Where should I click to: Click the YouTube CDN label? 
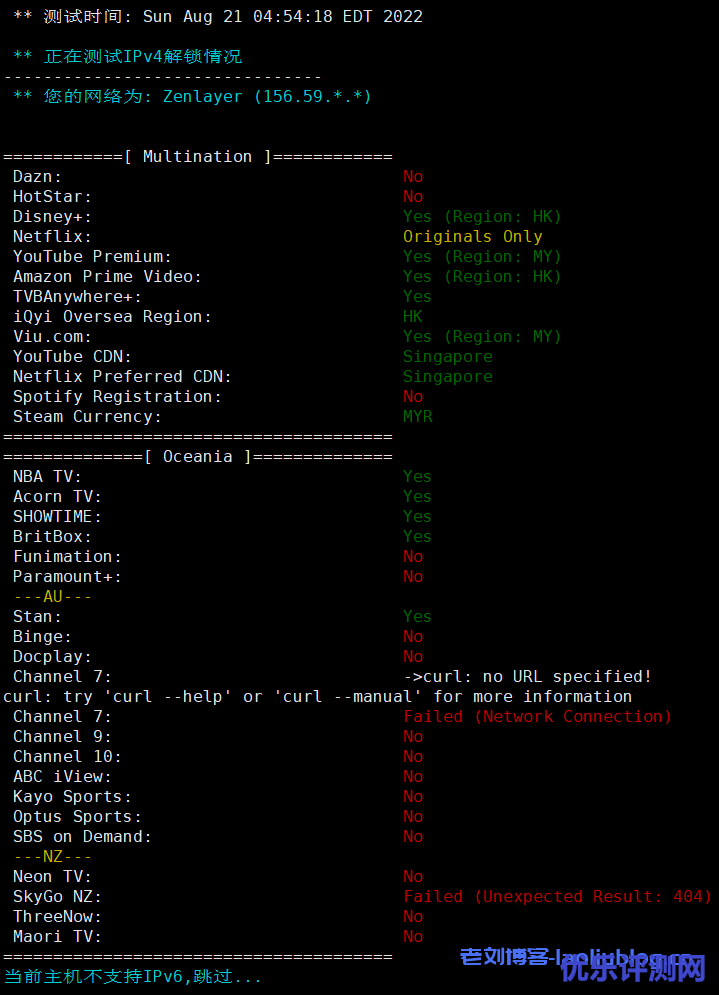click(72, 356)
